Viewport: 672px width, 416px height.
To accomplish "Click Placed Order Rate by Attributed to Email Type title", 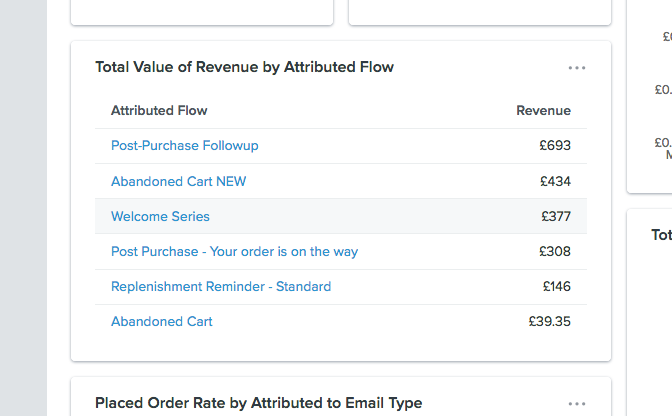I will click(x=258, y=403).
